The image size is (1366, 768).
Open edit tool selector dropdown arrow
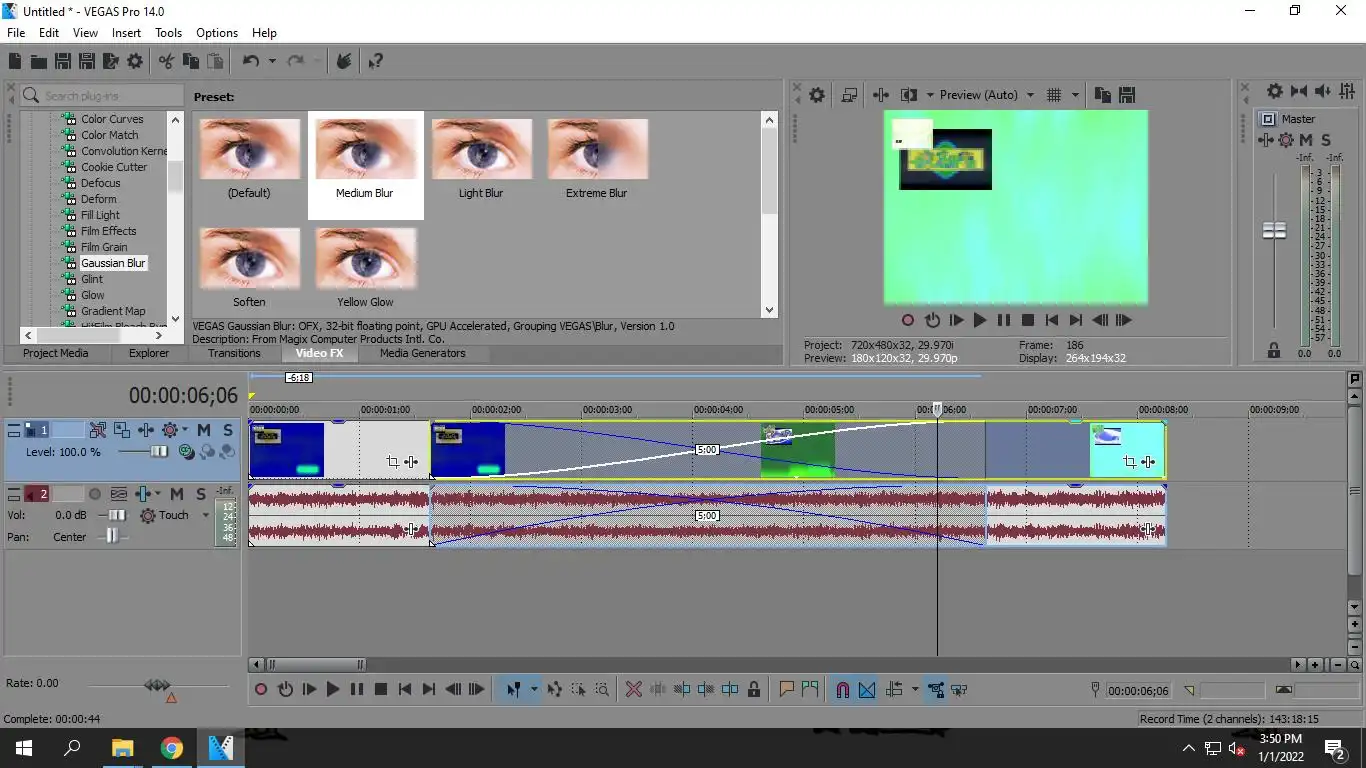tap(534, 690)
